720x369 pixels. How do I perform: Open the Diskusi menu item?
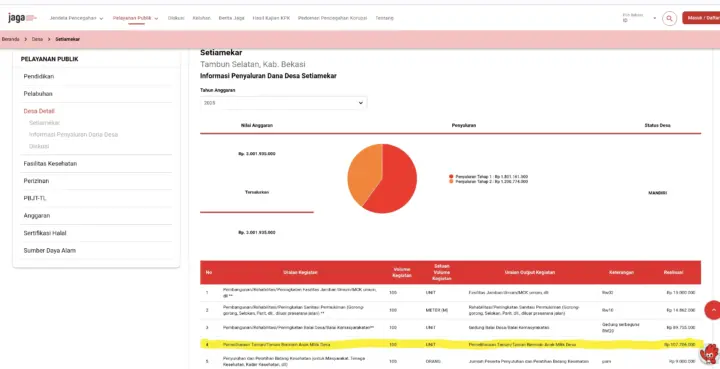(x=176, y=18)
